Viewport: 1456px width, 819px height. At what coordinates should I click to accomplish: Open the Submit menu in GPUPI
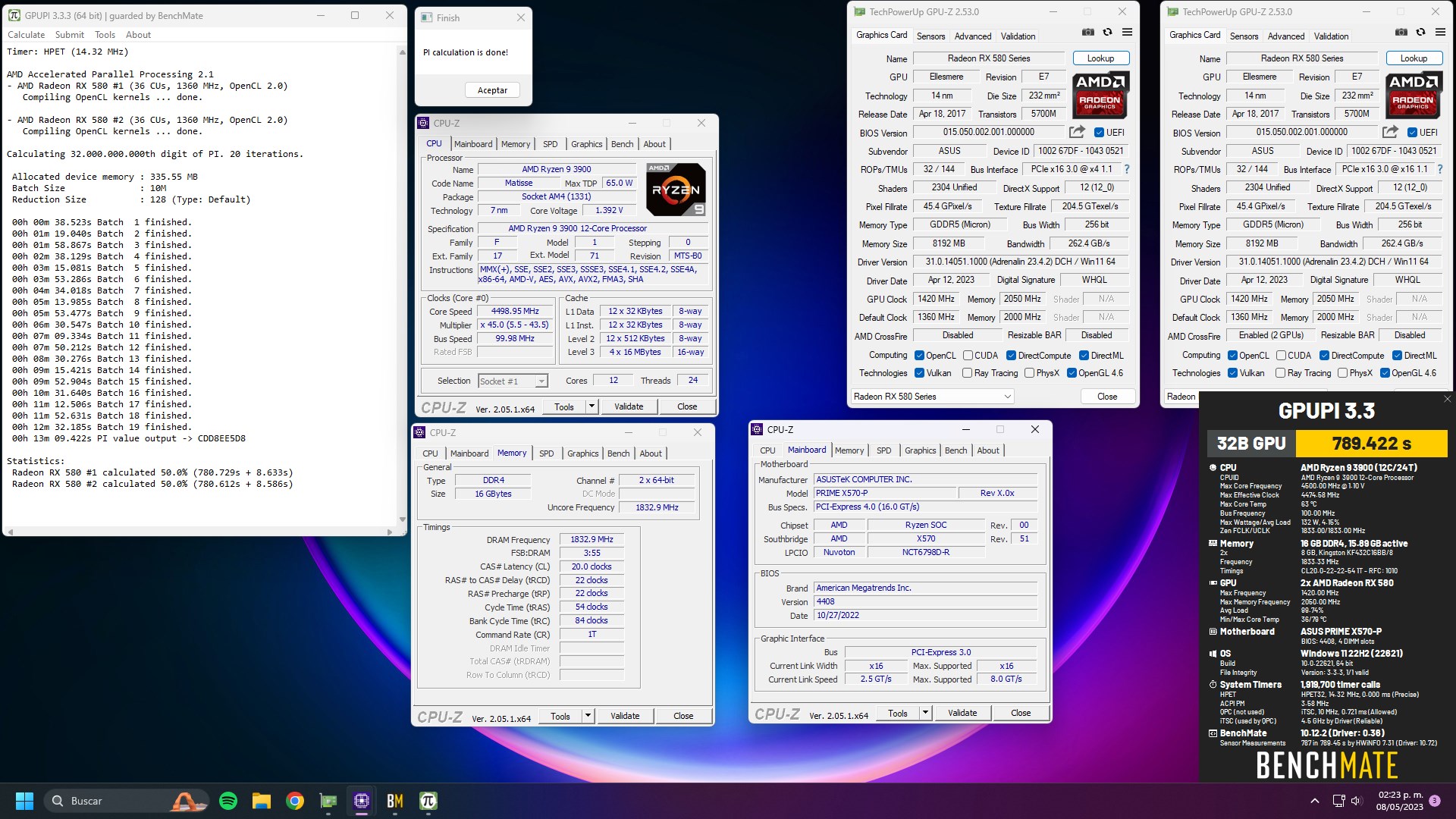click(70, 35)
